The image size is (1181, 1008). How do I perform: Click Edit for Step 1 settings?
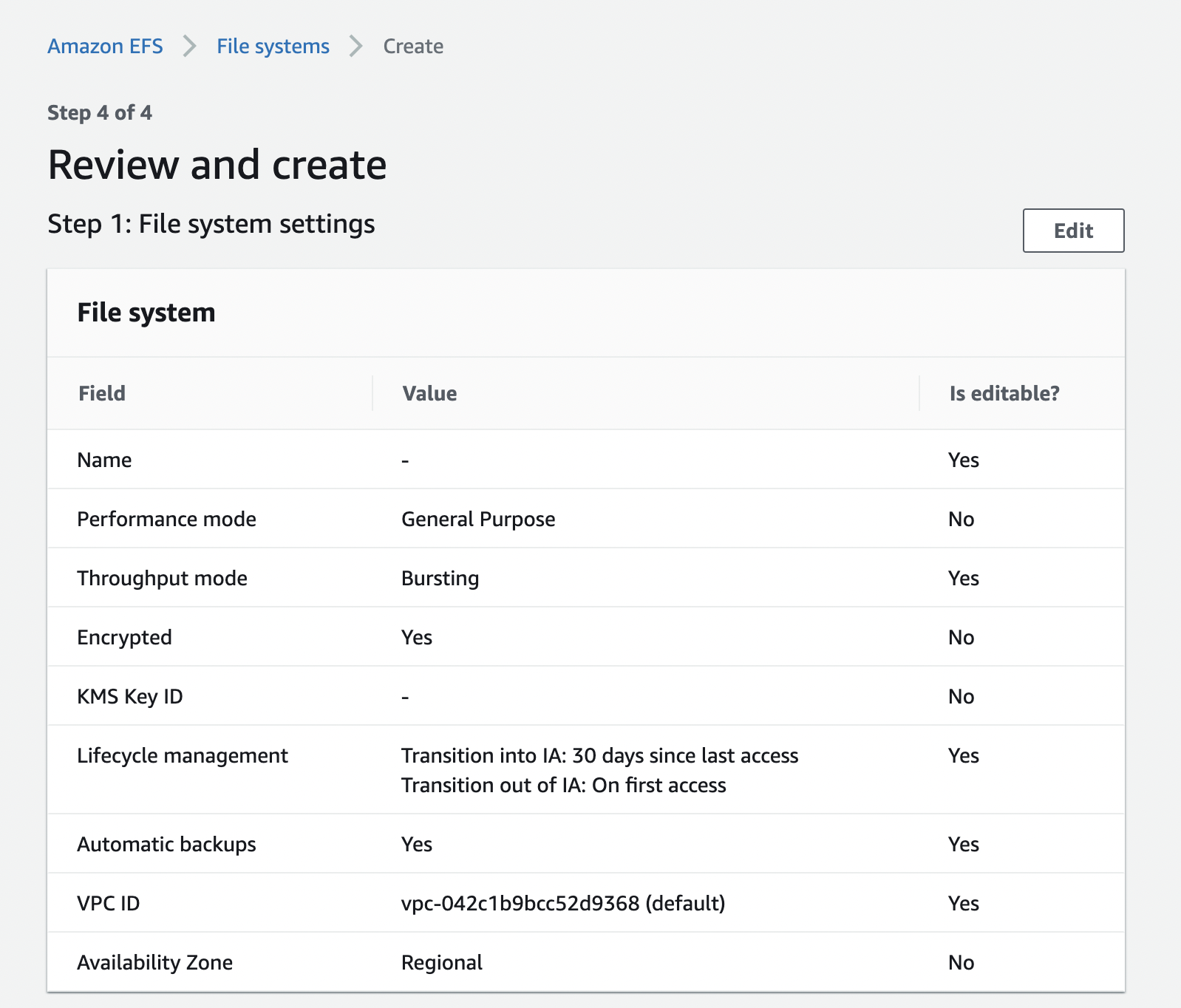[x=1073, y=231]
